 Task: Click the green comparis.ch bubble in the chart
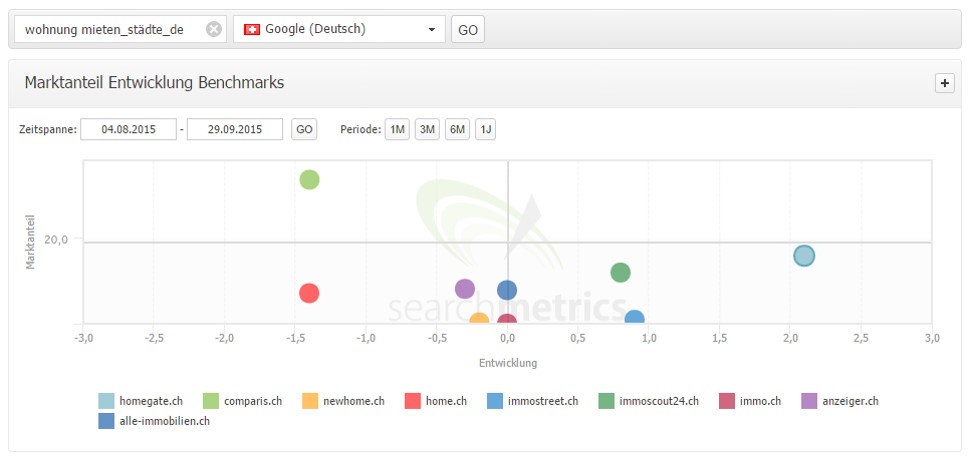click(309, 180)
